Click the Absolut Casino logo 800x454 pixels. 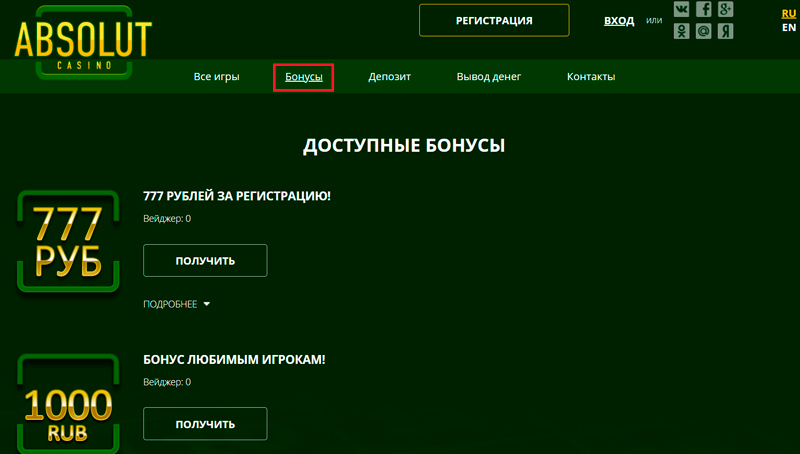(83, 40)
